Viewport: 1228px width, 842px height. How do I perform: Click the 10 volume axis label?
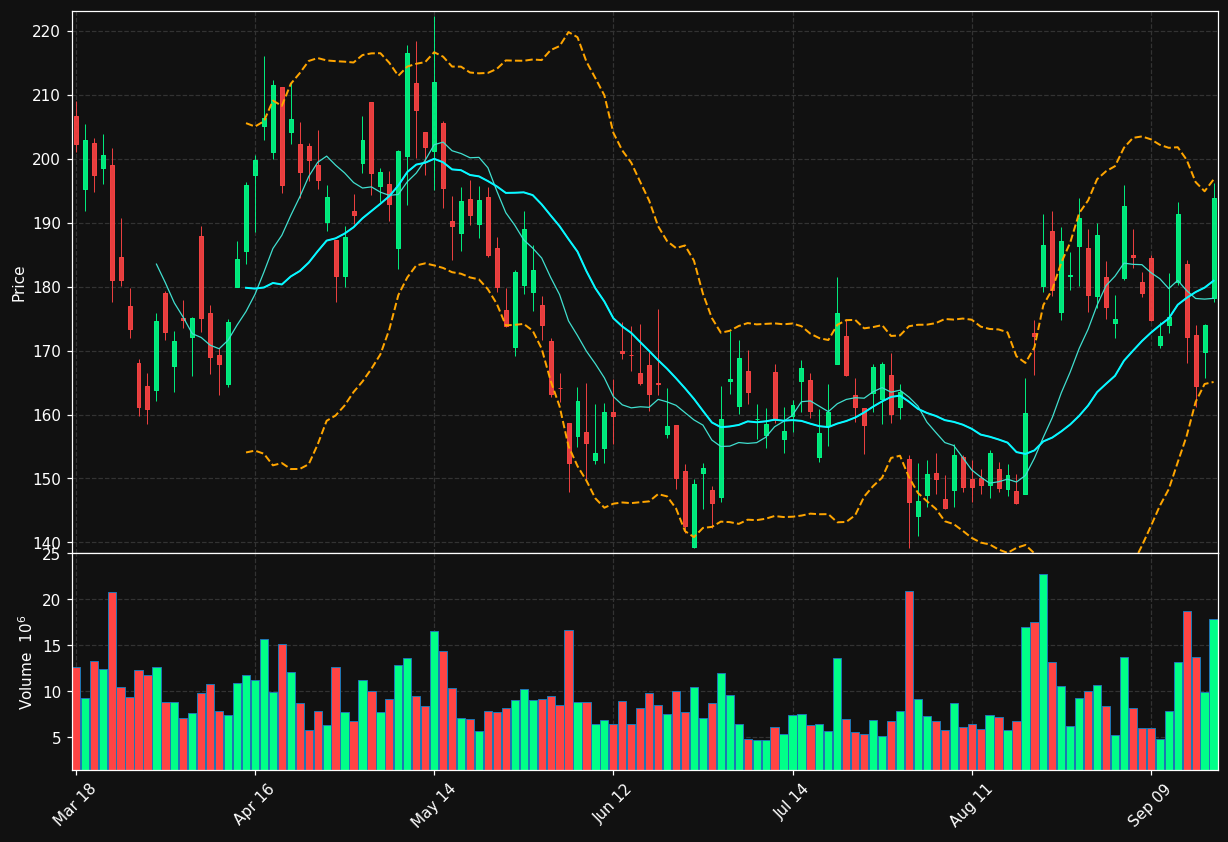(51, 692)
